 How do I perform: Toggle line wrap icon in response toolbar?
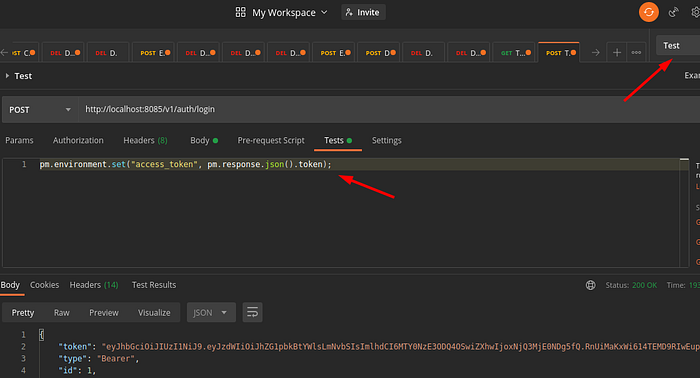click(252, 312)
